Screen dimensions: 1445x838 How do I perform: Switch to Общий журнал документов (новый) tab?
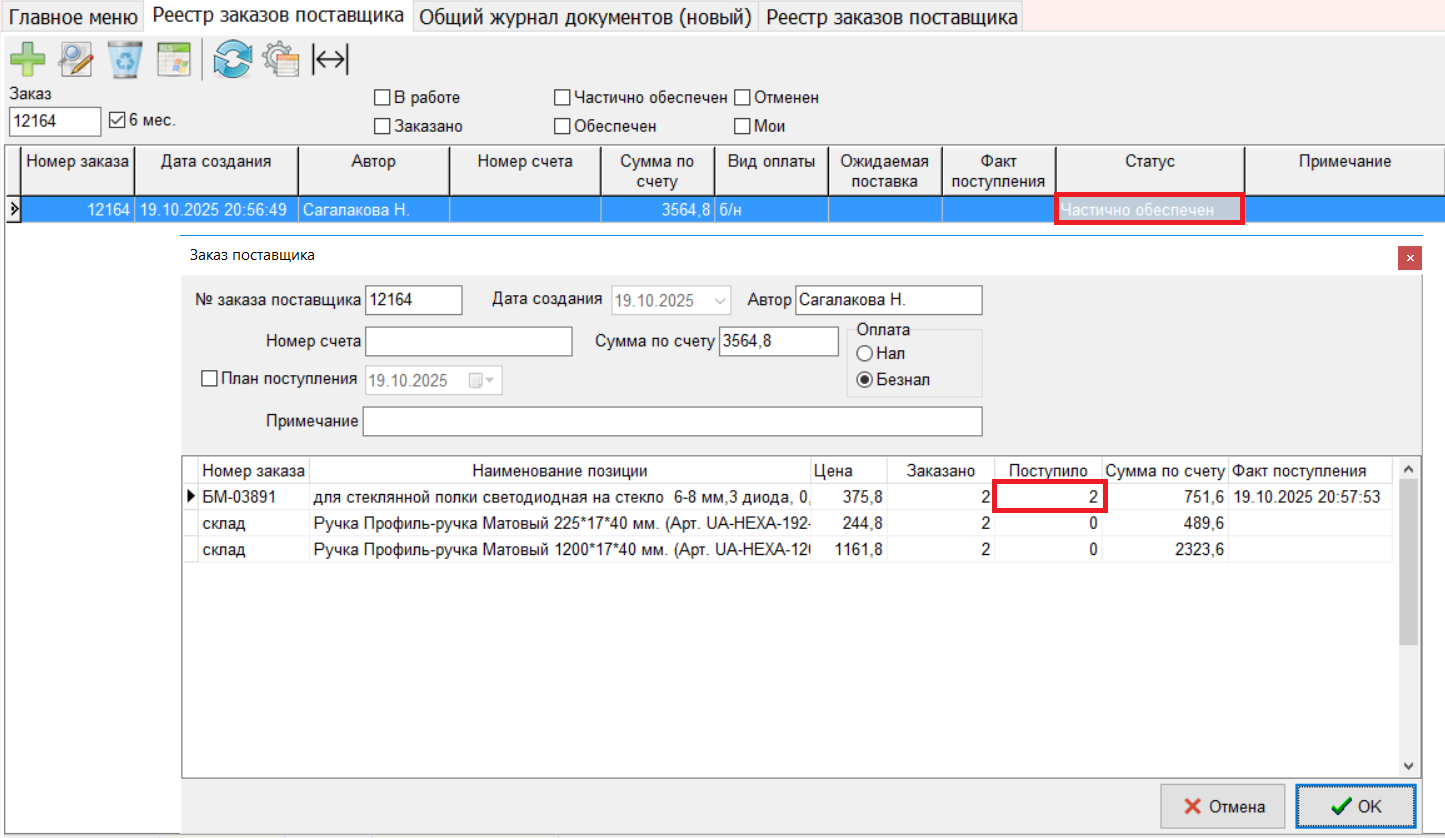pyautogui.click(x=585, y=17)
